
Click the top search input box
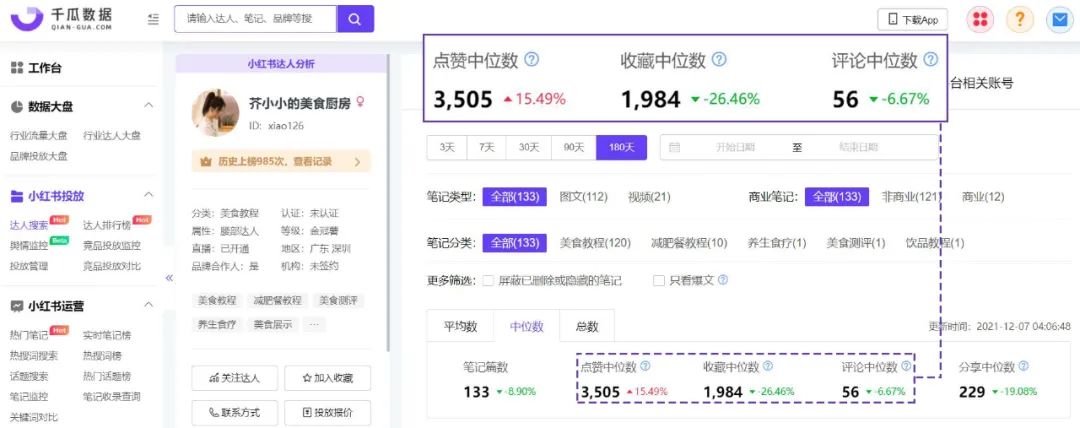click(x=254, y=19)
